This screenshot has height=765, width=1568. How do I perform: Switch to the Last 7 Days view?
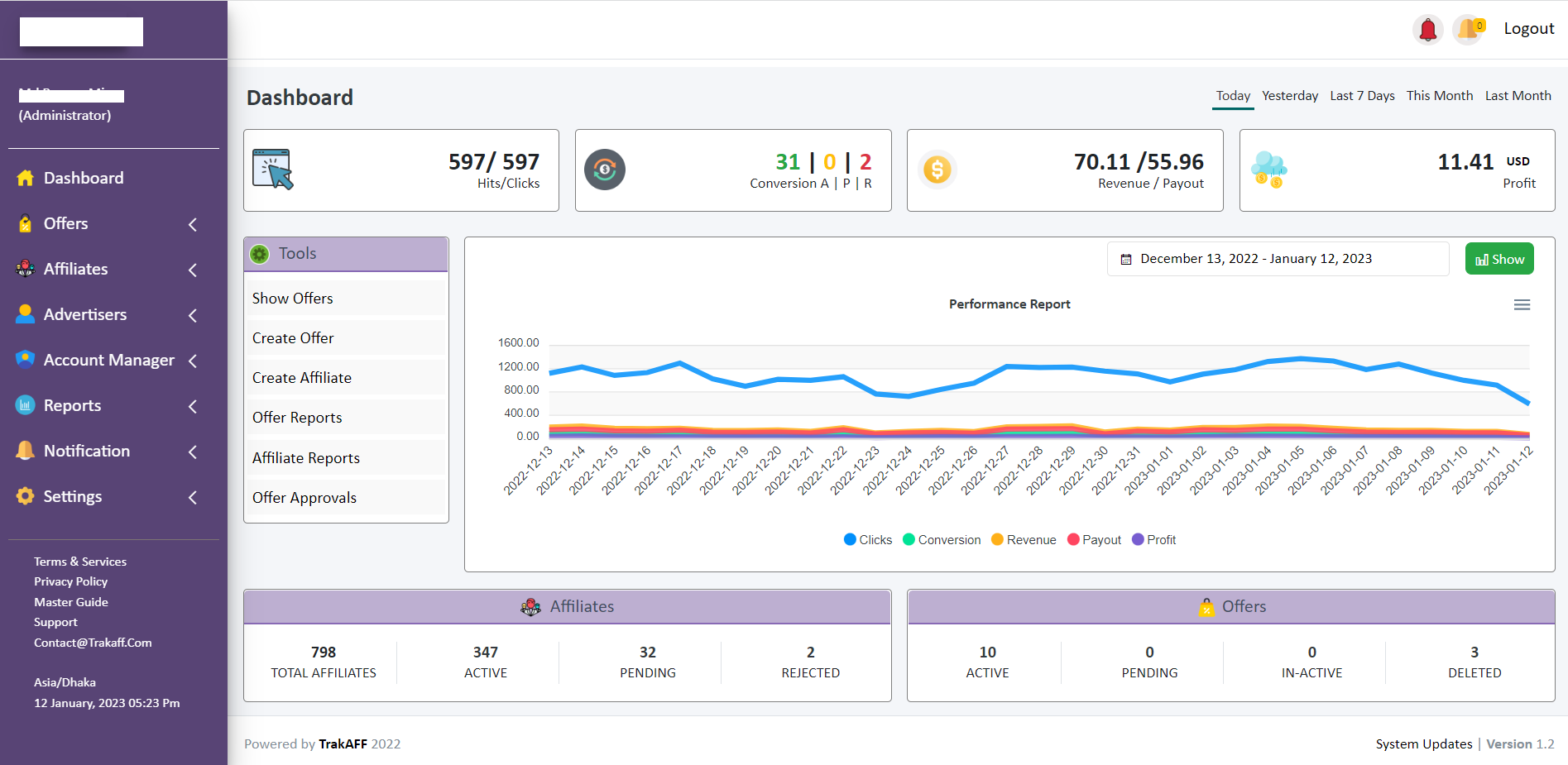pos(1362,95)
